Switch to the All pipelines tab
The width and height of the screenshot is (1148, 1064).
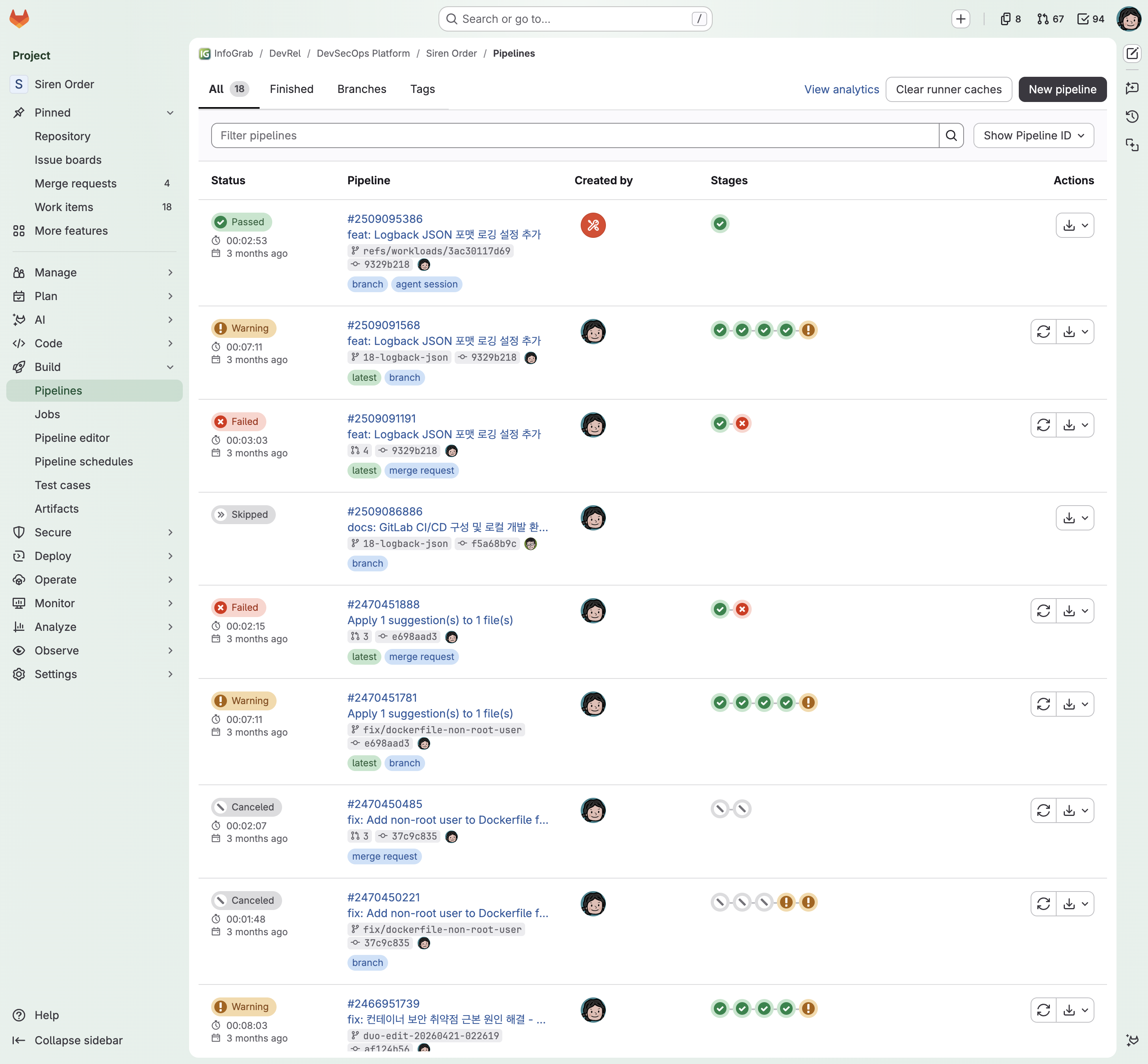228,89
